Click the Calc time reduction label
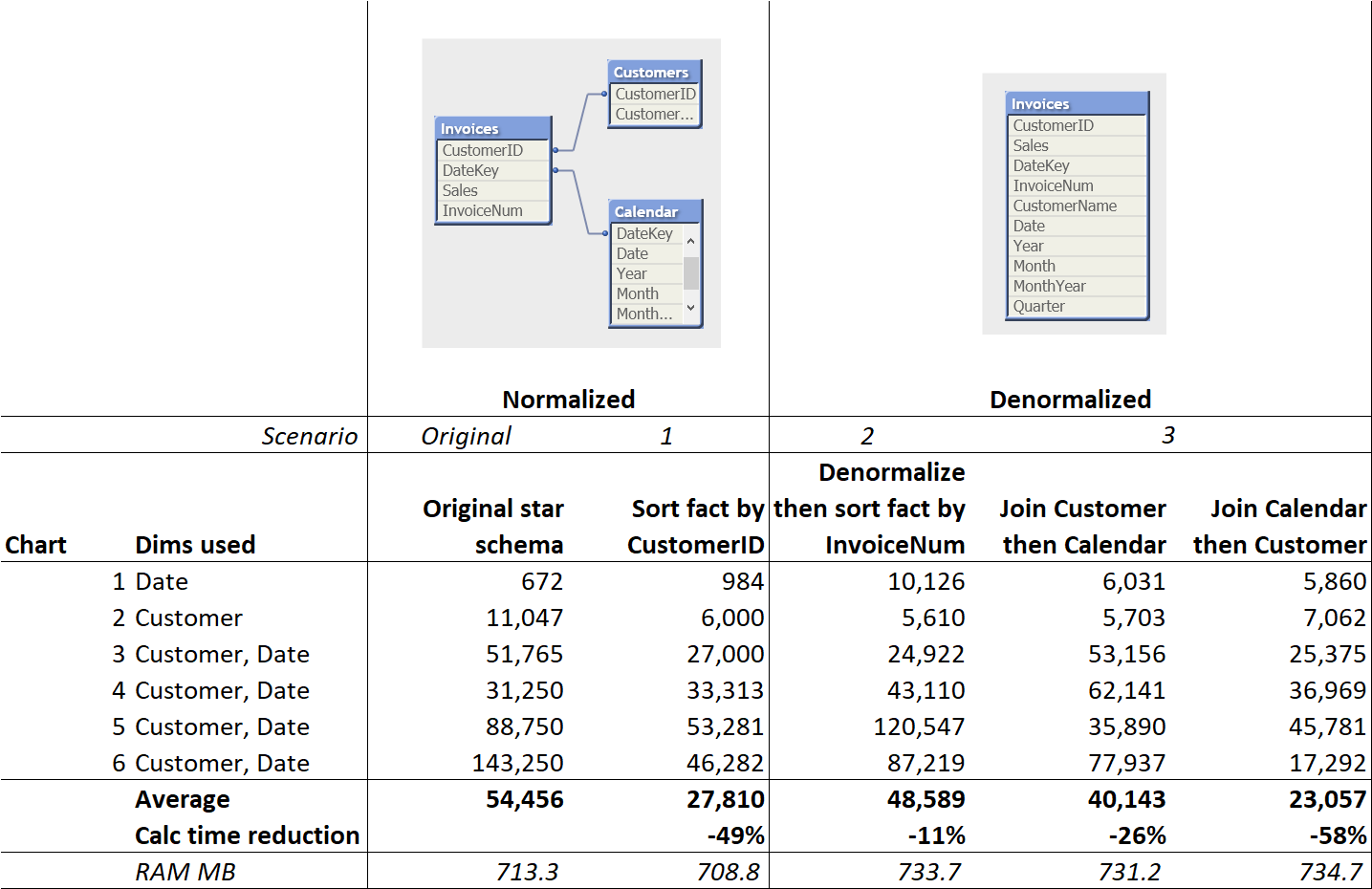This screenshot has width=1372, height=889. (x=248, y=835)
